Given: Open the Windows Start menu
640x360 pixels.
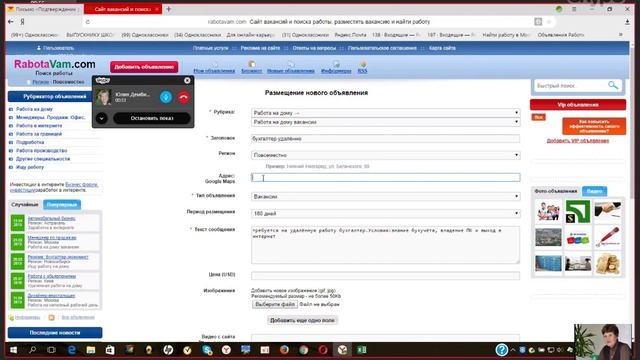Looking at the screenshot, I should coord(13,350).
